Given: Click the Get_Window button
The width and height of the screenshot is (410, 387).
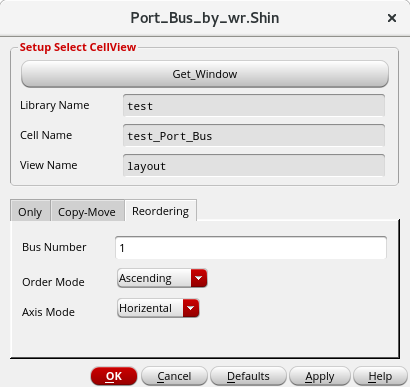Looking at the screenshot, I should point(205,74).
